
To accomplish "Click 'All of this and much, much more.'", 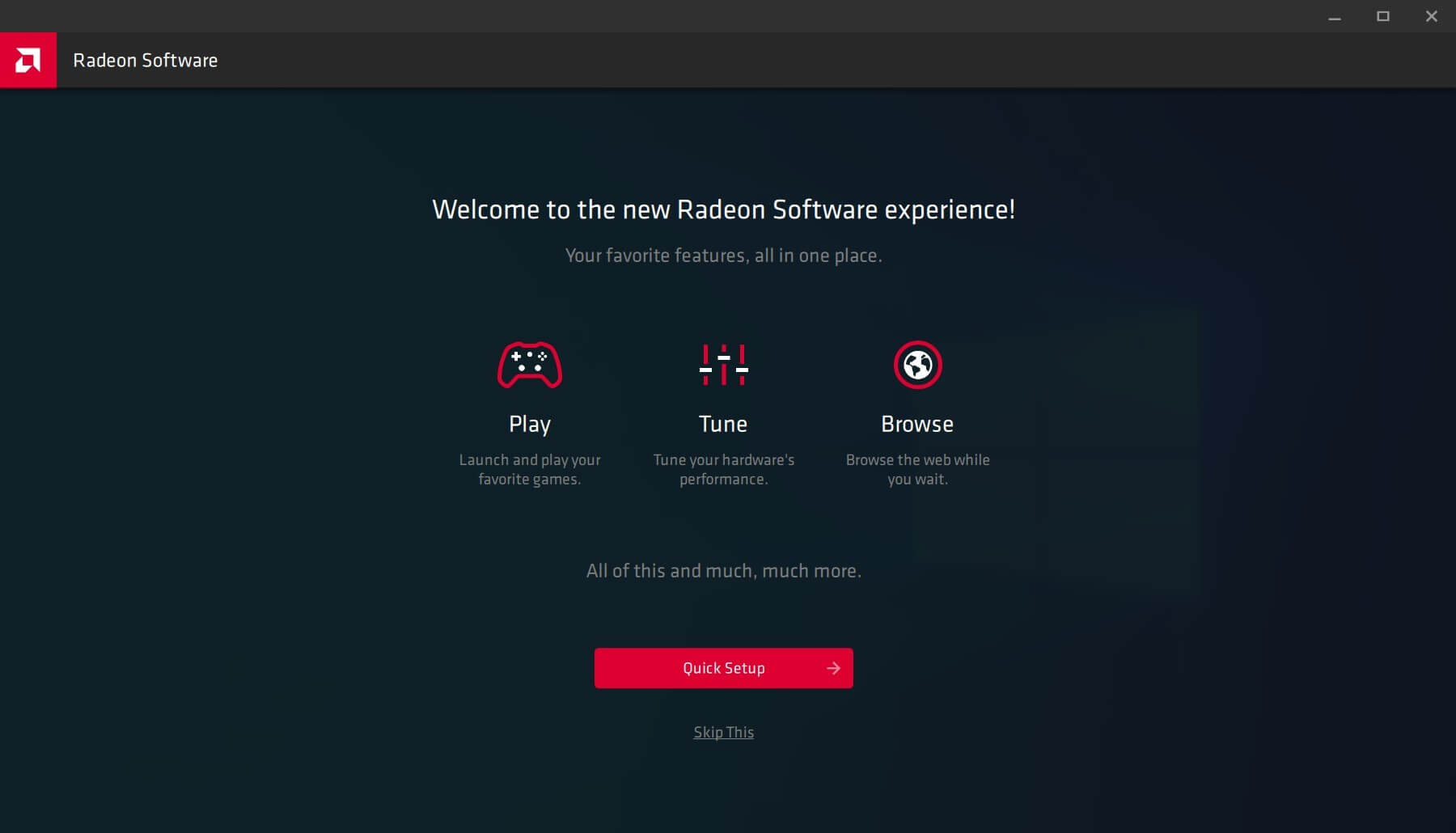I will pos(724,571).
